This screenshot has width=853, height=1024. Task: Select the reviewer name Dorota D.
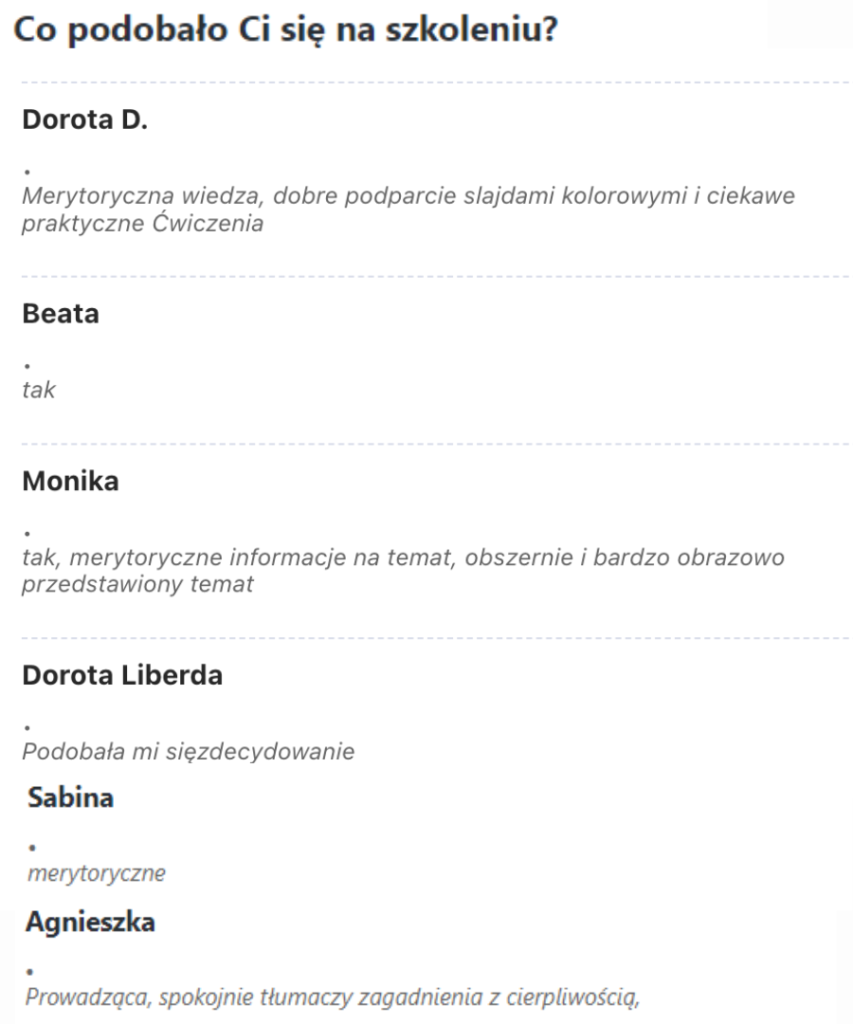coord(85,122)
